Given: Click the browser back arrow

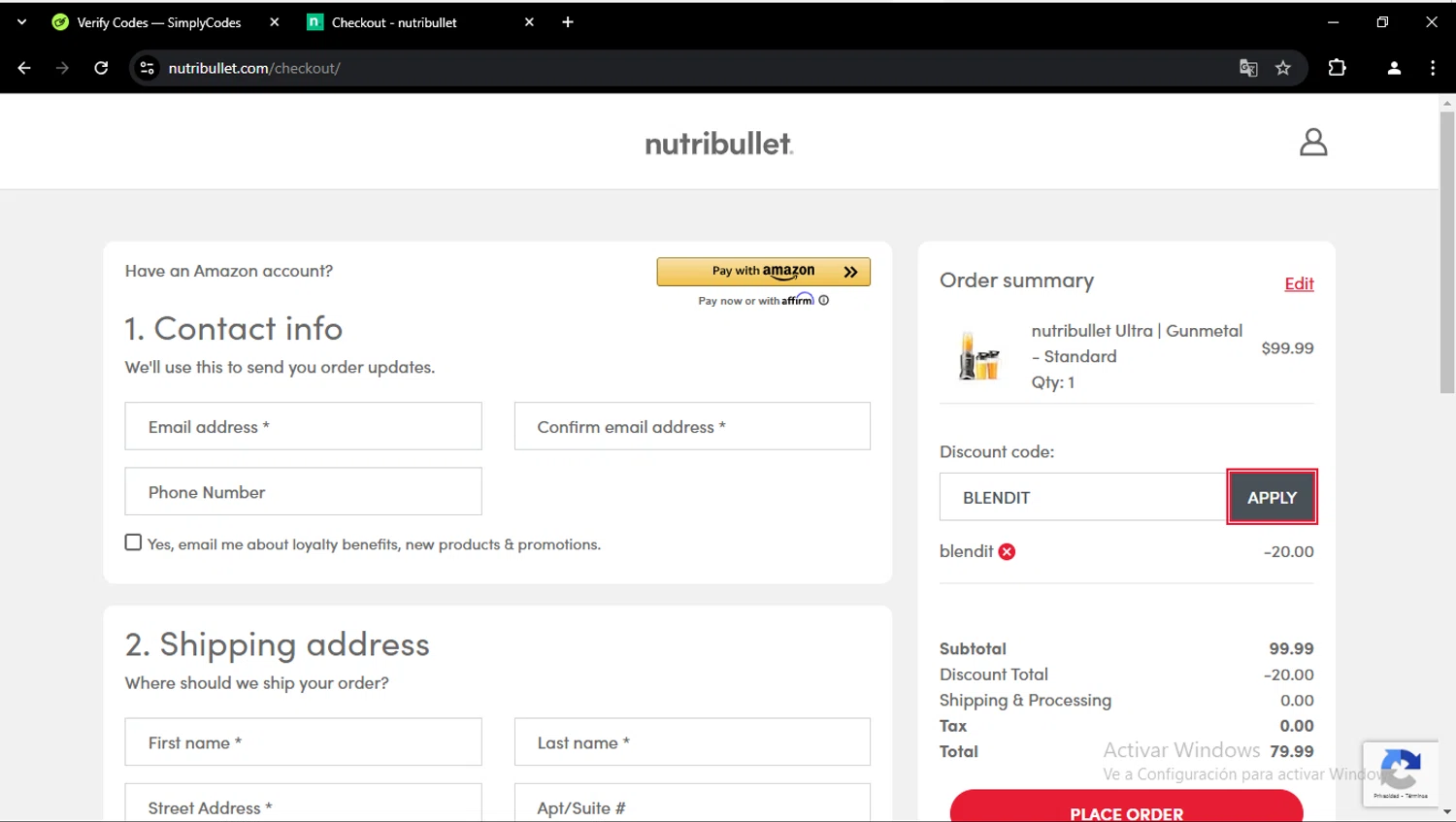Looking at the screenshot, I should click(x=24, y=68).
